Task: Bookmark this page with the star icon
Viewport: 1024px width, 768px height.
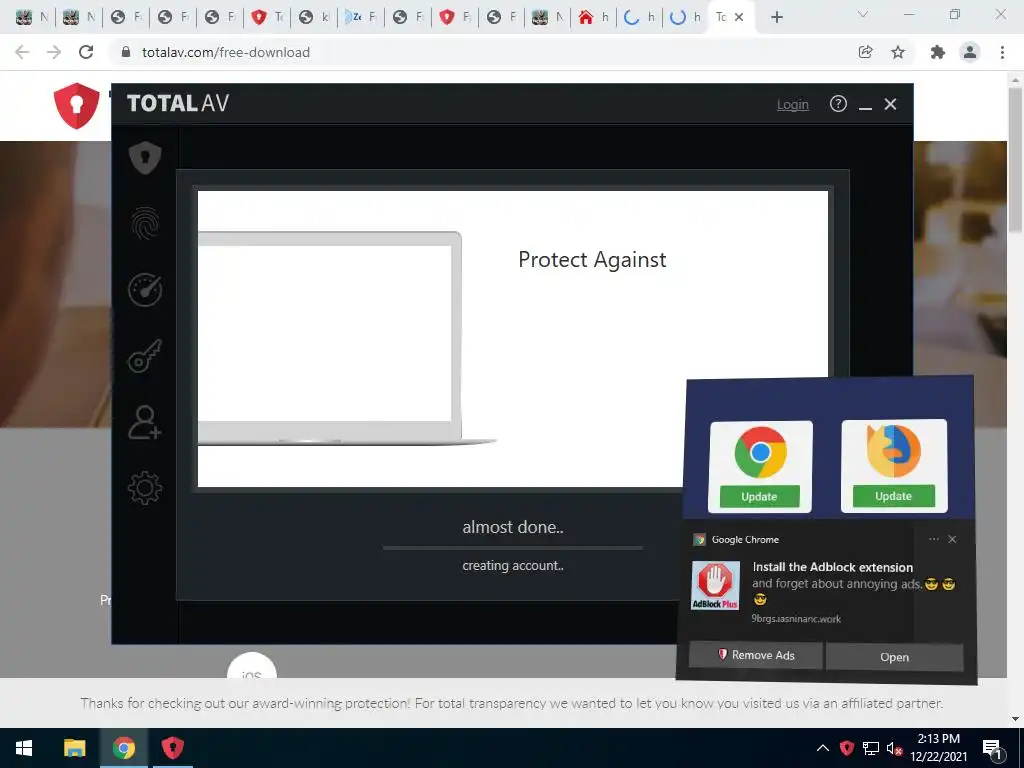Action: click(898, 52)
